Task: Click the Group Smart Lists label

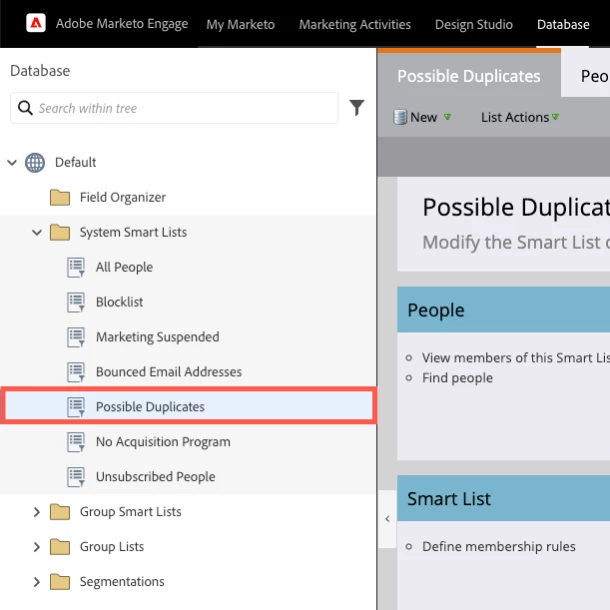Action: tap(130, 512)
